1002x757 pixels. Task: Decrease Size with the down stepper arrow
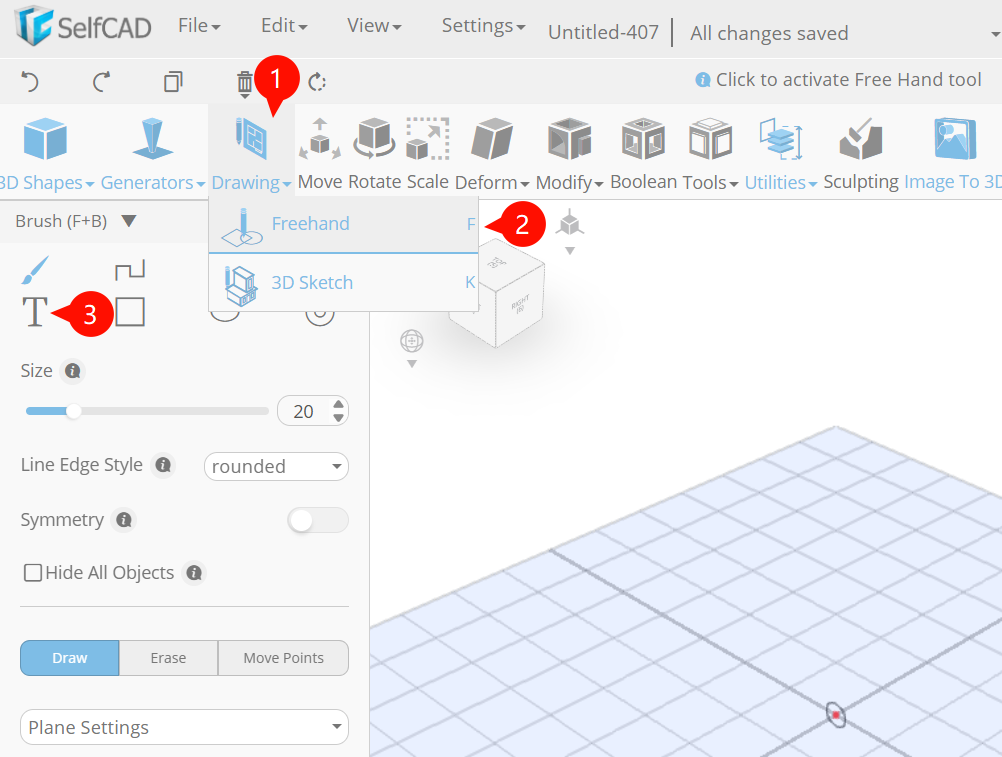339,418
